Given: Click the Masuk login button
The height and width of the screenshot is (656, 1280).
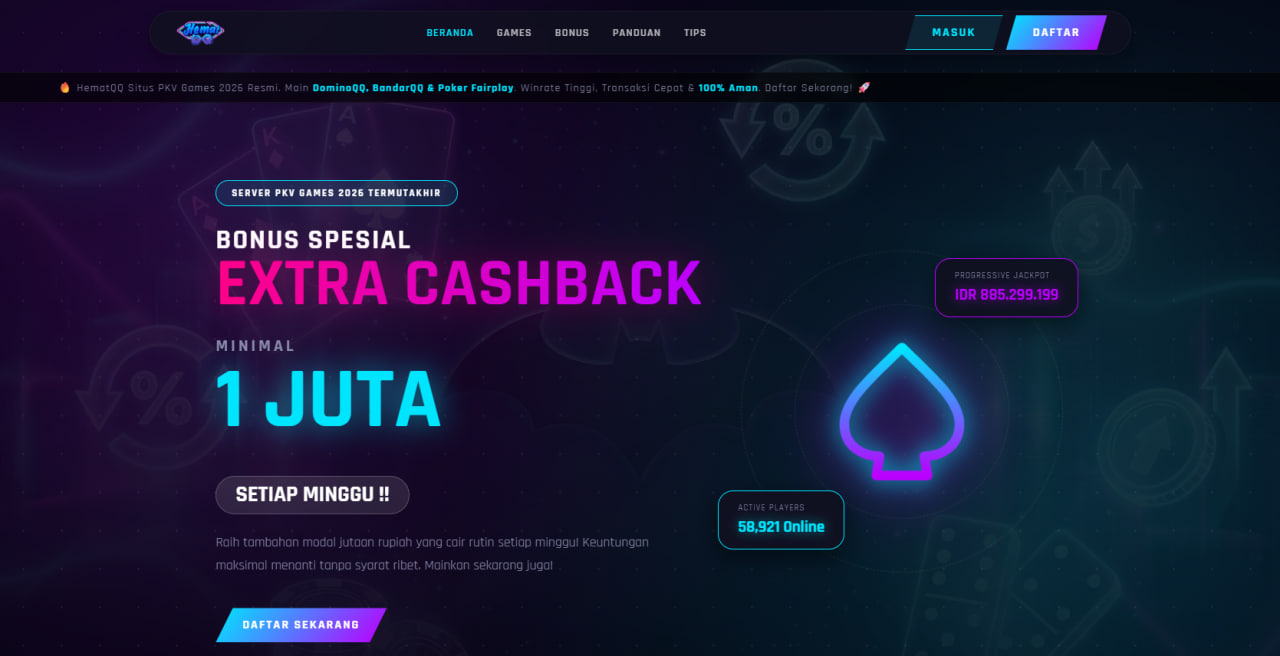Looking at the screenshot, I should click(x=954, y=33).
